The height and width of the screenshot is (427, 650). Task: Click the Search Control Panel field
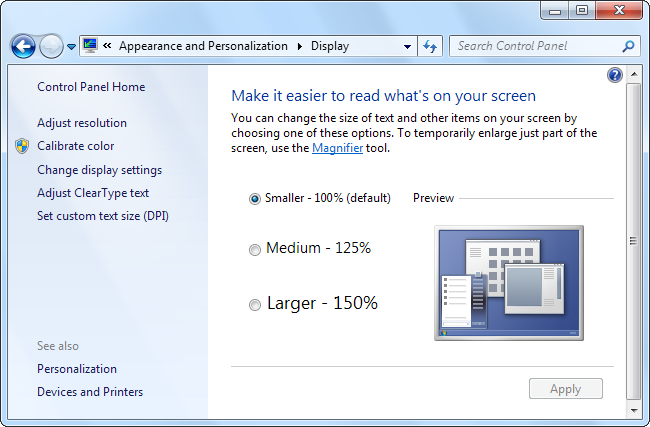pos(535,46)
